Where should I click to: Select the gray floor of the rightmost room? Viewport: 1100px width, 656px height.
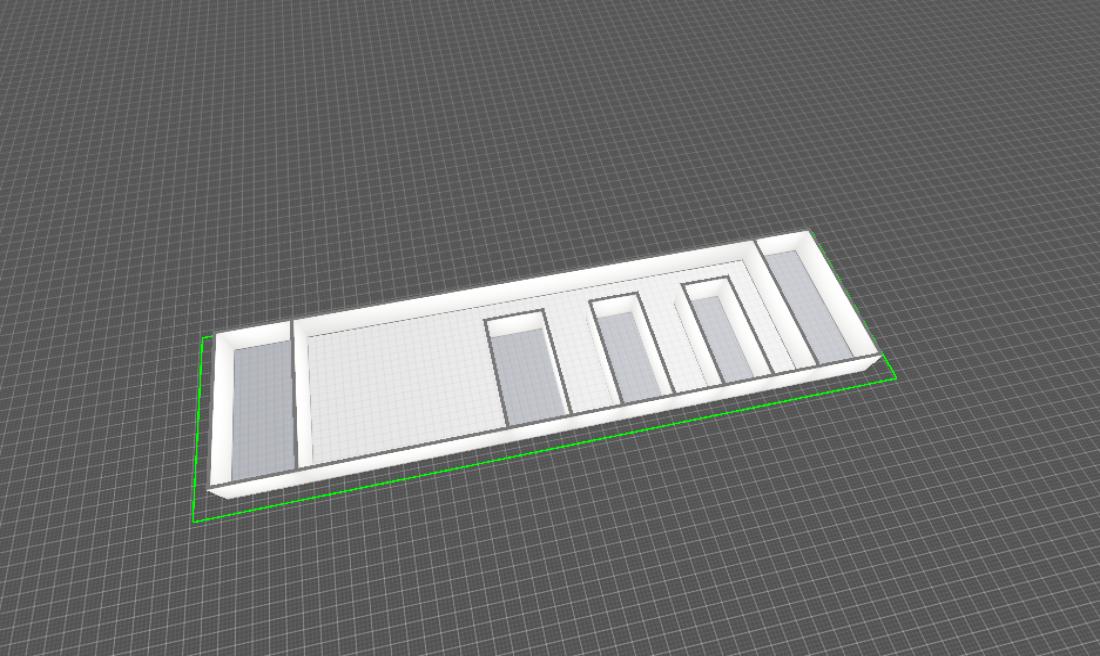(x=810, y=306)
